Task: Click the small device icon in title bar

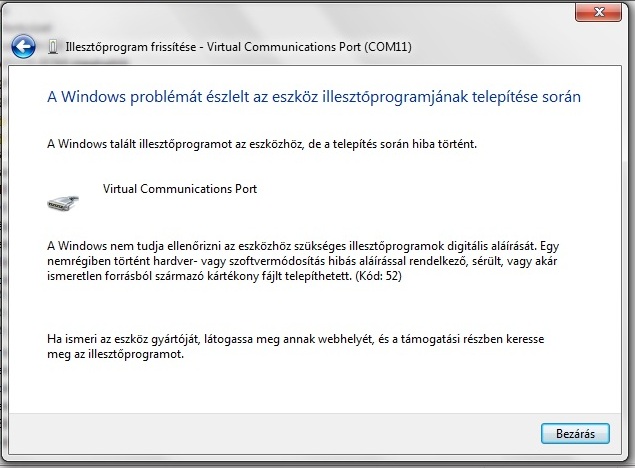Action: pos(53,47)
